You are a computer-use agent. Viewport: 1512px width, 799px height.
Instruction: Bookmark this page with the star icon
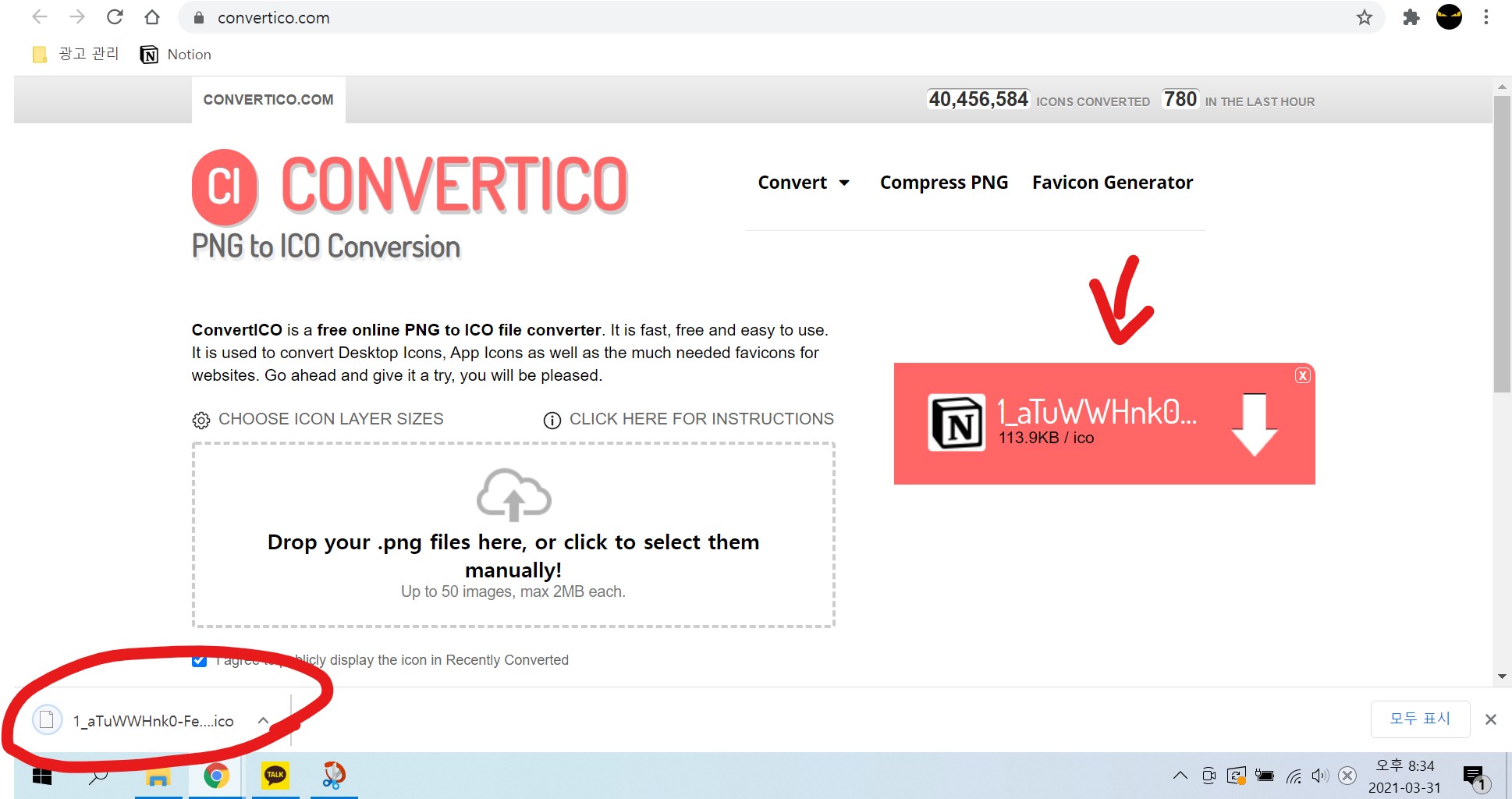pos(1364,17)
